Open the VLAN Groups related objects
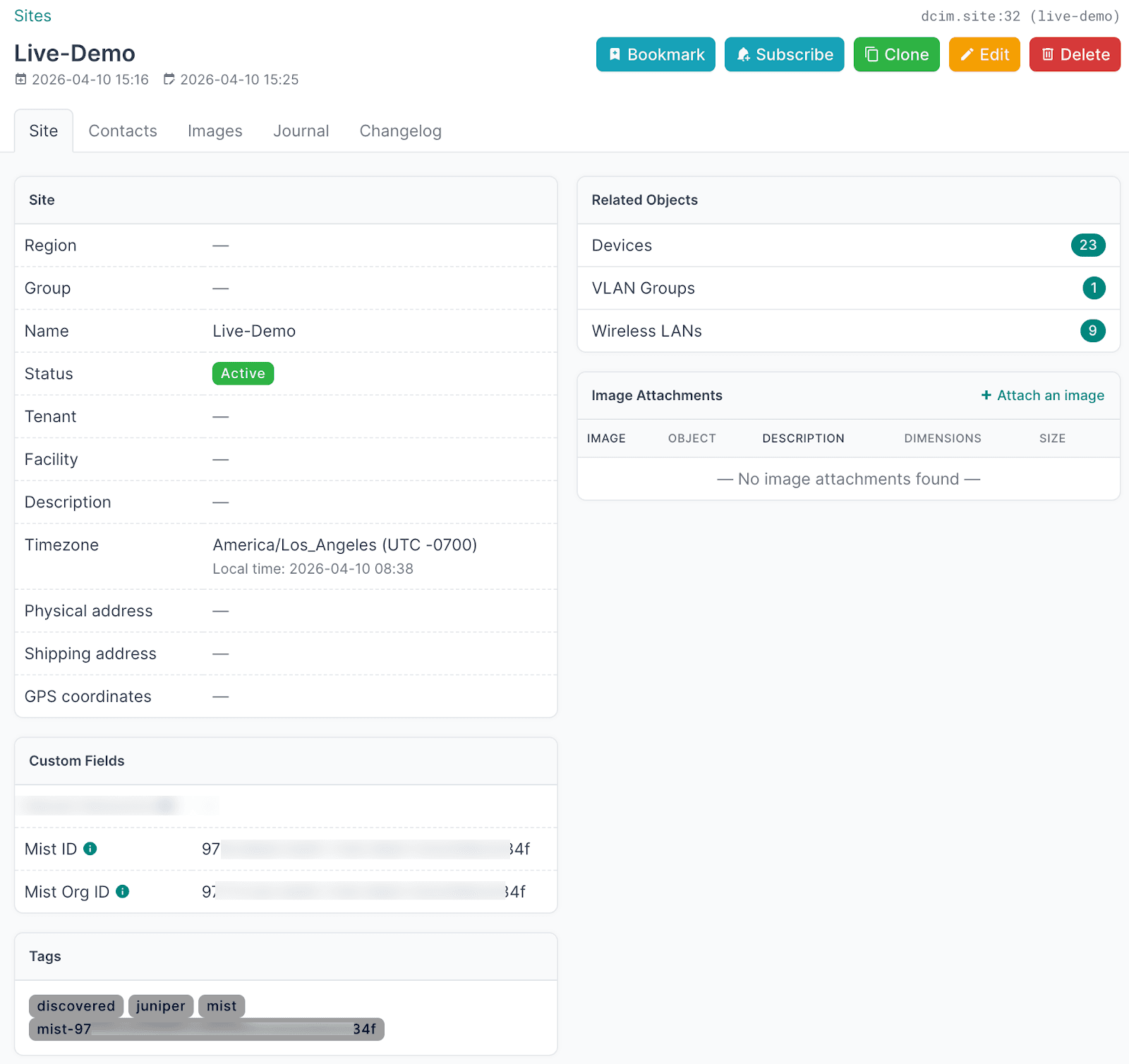 pyautogui.click(x=643, y=288)
